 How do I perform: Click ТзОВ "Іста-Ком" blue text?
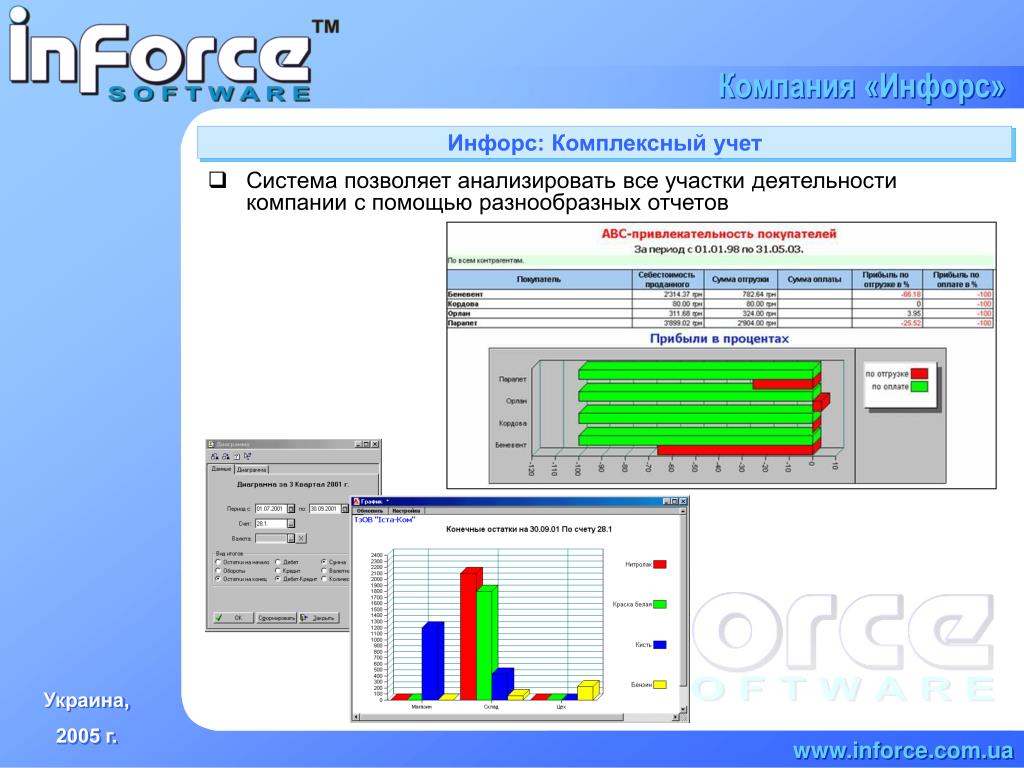point(385,520)
